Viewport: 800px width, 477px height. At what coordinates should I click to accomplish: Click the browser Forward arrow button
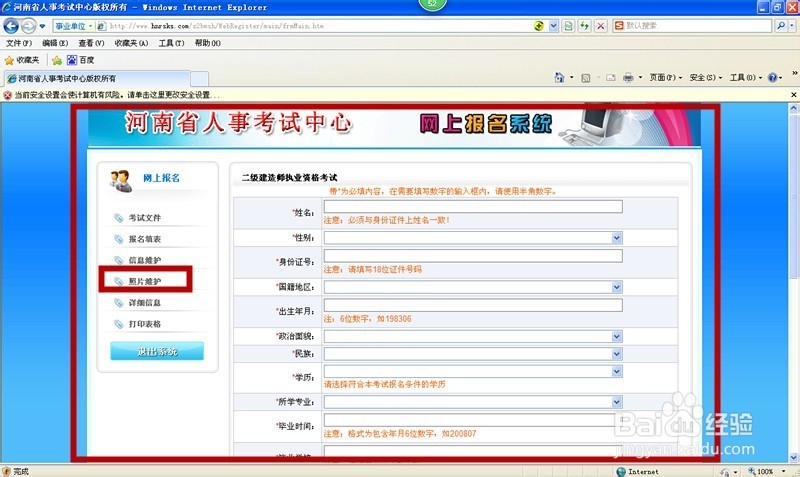[29, 26]
